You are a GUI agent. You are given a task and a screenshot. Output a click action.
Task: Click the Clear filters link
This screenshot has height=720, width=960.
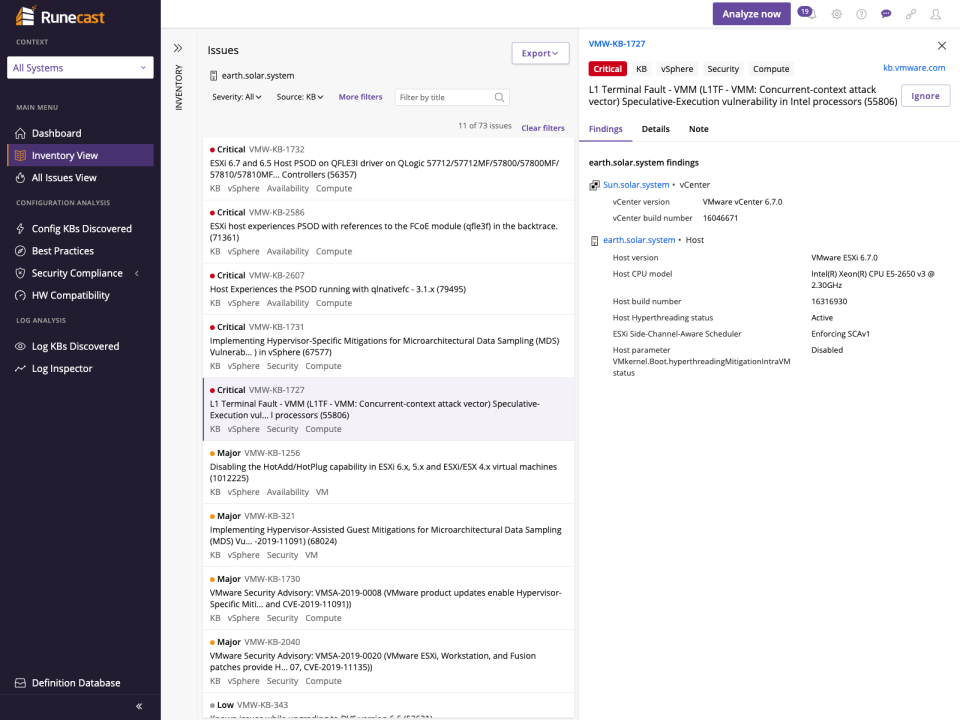point(542,128)
